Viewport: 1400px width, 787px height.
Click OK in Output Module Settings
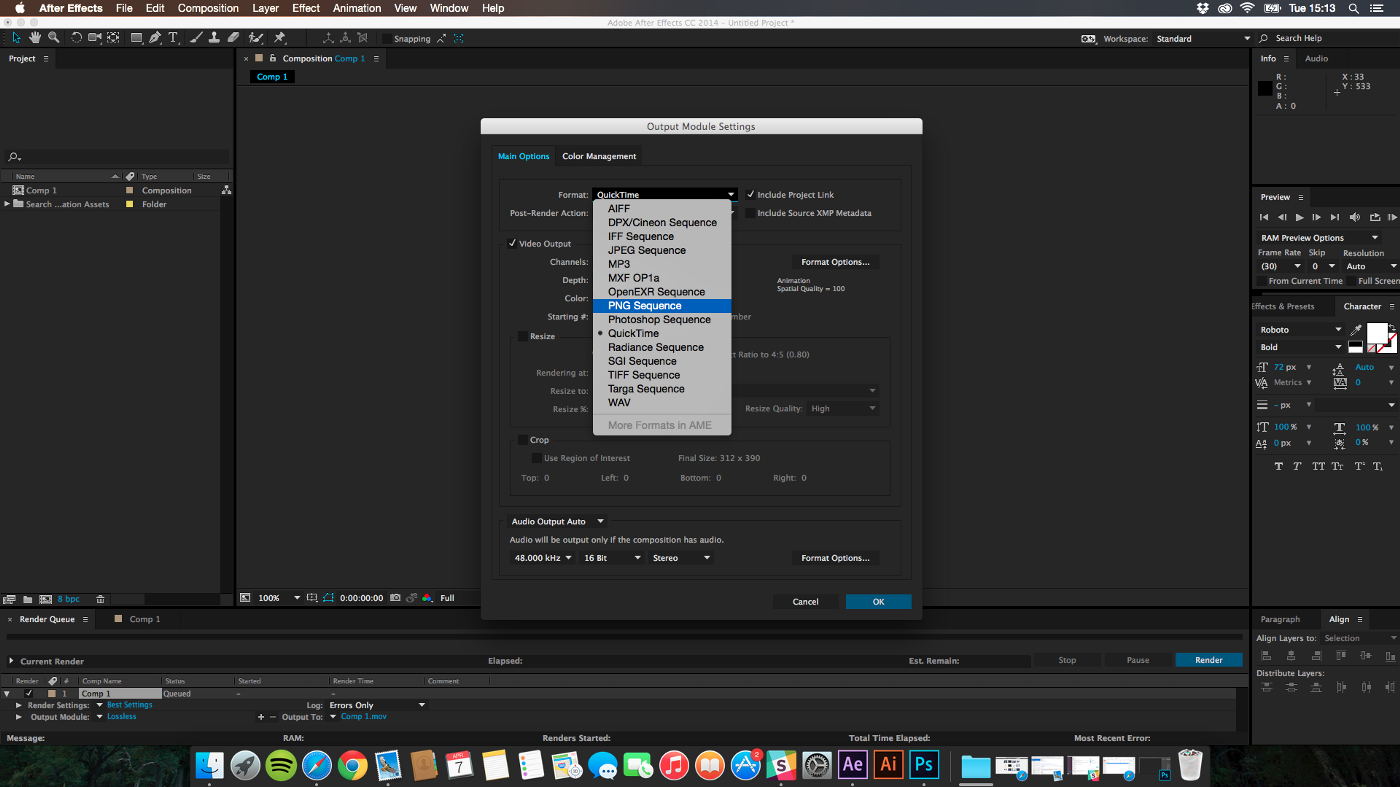point(878,602)
